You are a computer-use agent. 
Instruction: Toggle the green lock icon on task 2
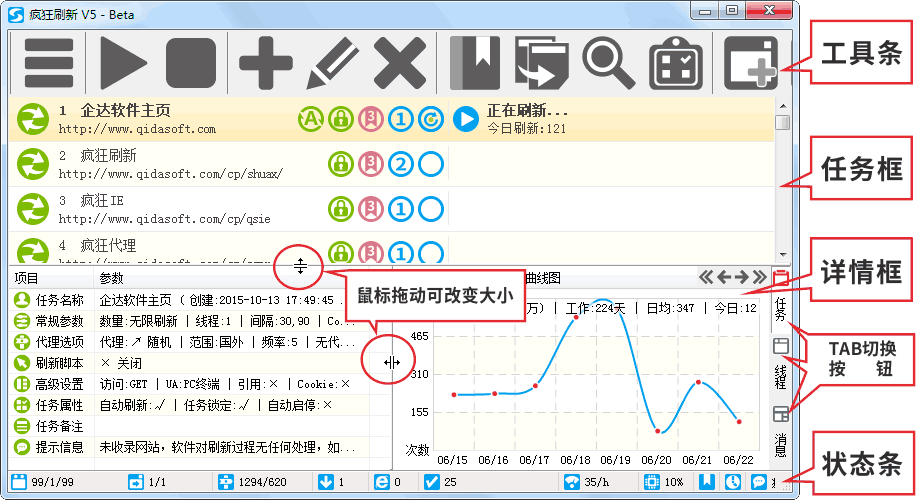point(341,164)
